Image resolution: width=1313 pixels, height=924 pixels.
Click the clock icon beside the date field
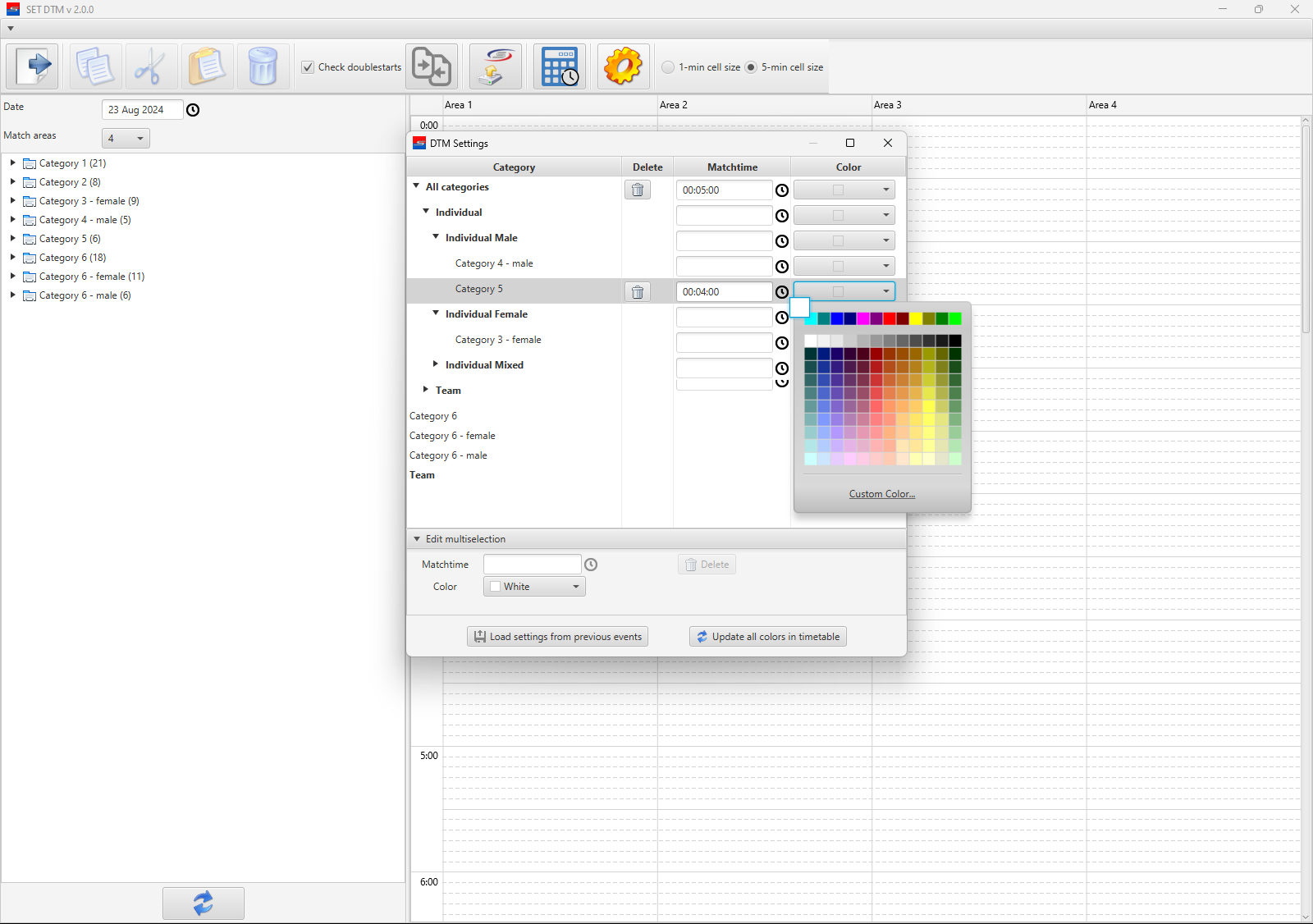click(x=193, y=110)
